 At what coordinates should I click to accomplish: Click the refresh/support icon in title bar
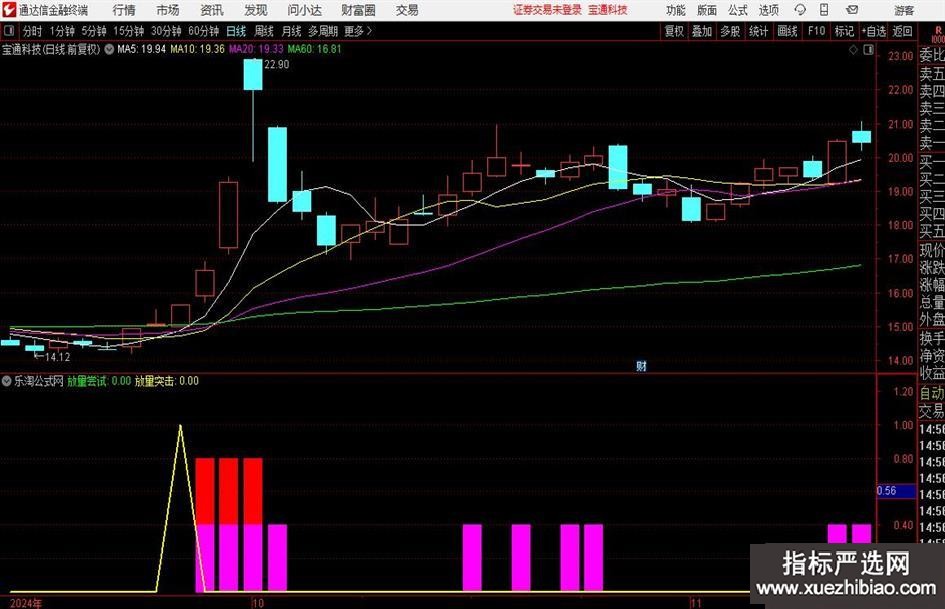point(800,10)
